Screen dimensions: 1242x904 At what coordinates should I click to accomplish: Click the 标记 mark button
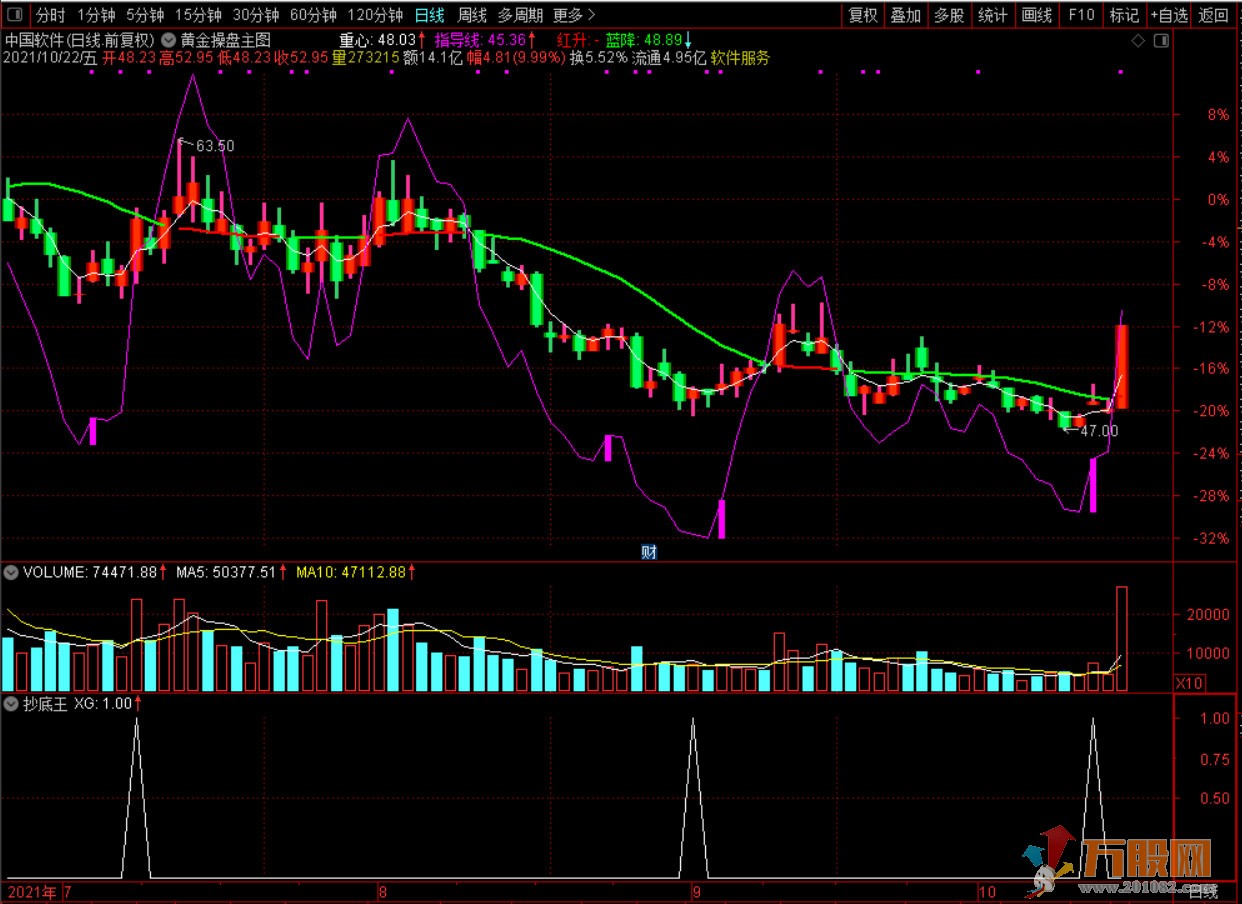pyautogui.click(x=1124, y=15)
